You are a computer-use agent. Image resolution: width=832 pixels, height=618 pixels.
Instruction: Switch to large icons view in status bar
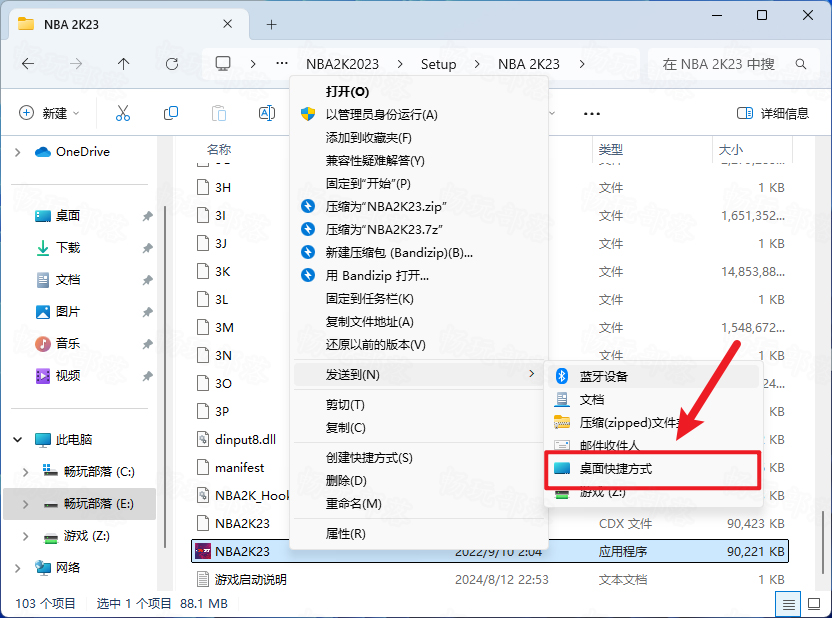click(x=814, y=604)
